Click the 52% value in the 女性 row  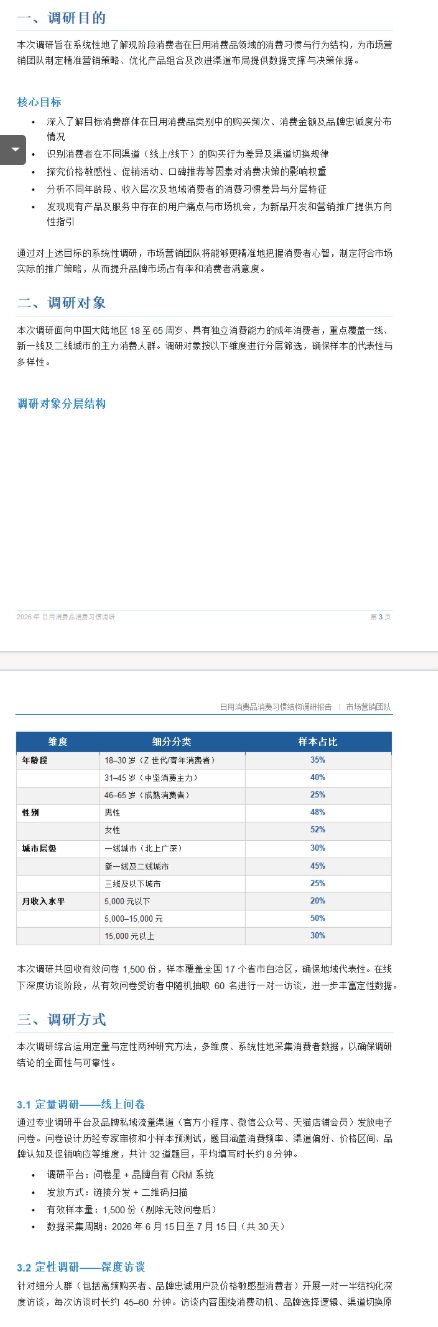(x=318, y=829)
